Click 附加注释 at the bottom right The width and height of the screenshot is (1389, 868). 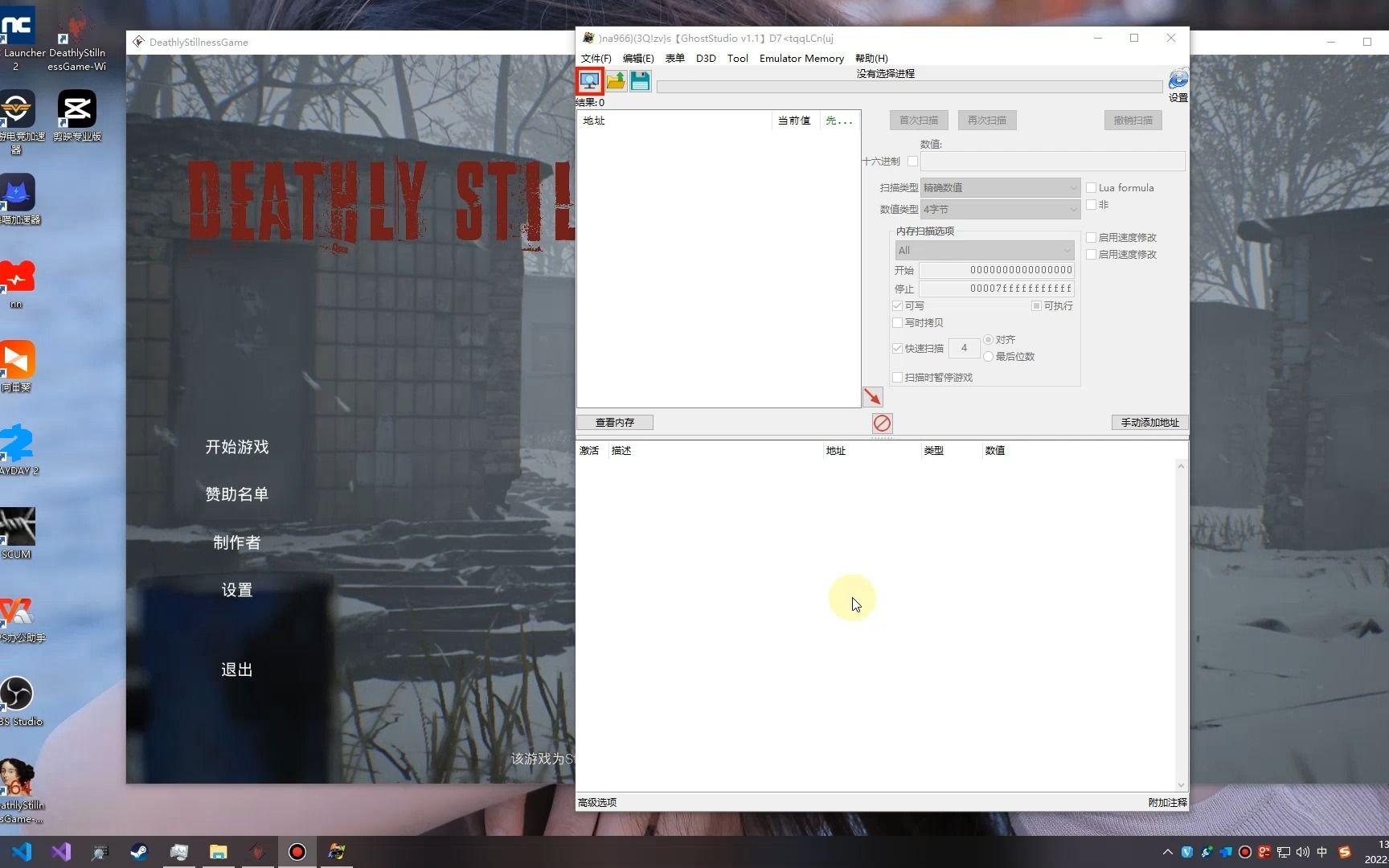tap(1167, 802)
